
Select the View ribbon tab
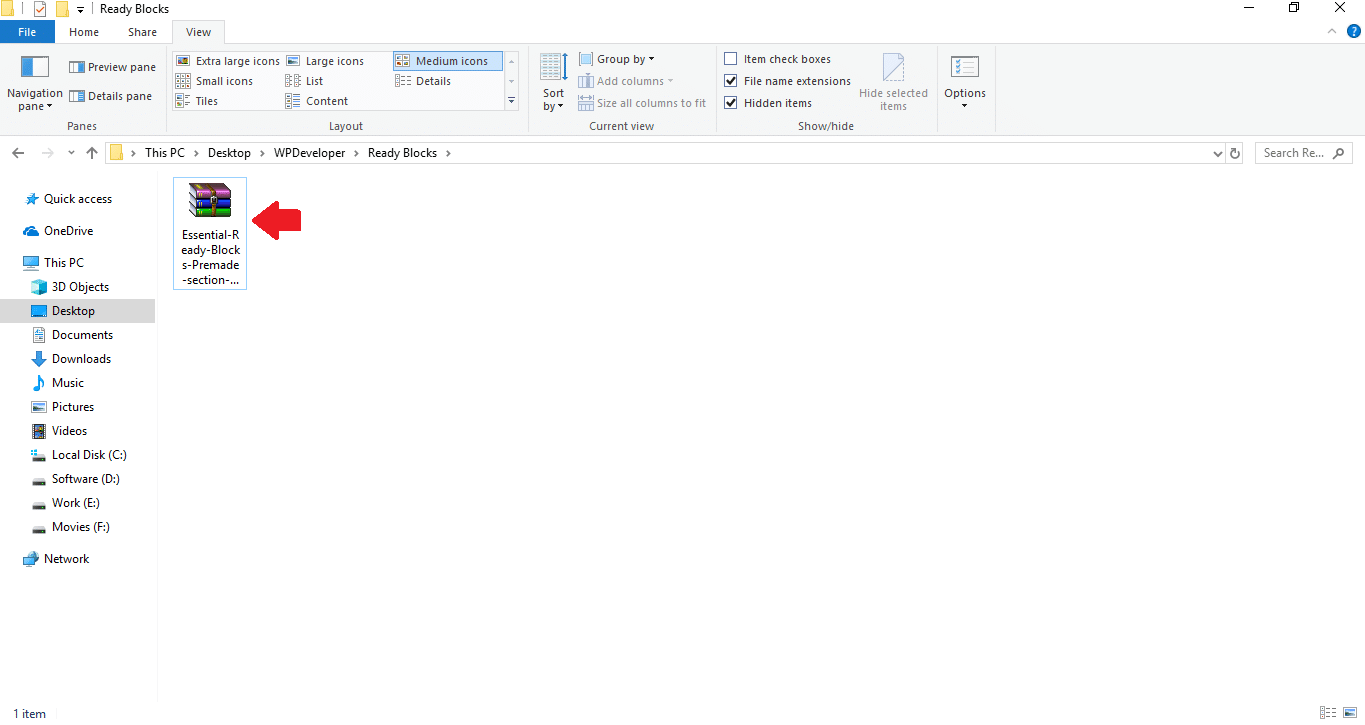[199, 32]
